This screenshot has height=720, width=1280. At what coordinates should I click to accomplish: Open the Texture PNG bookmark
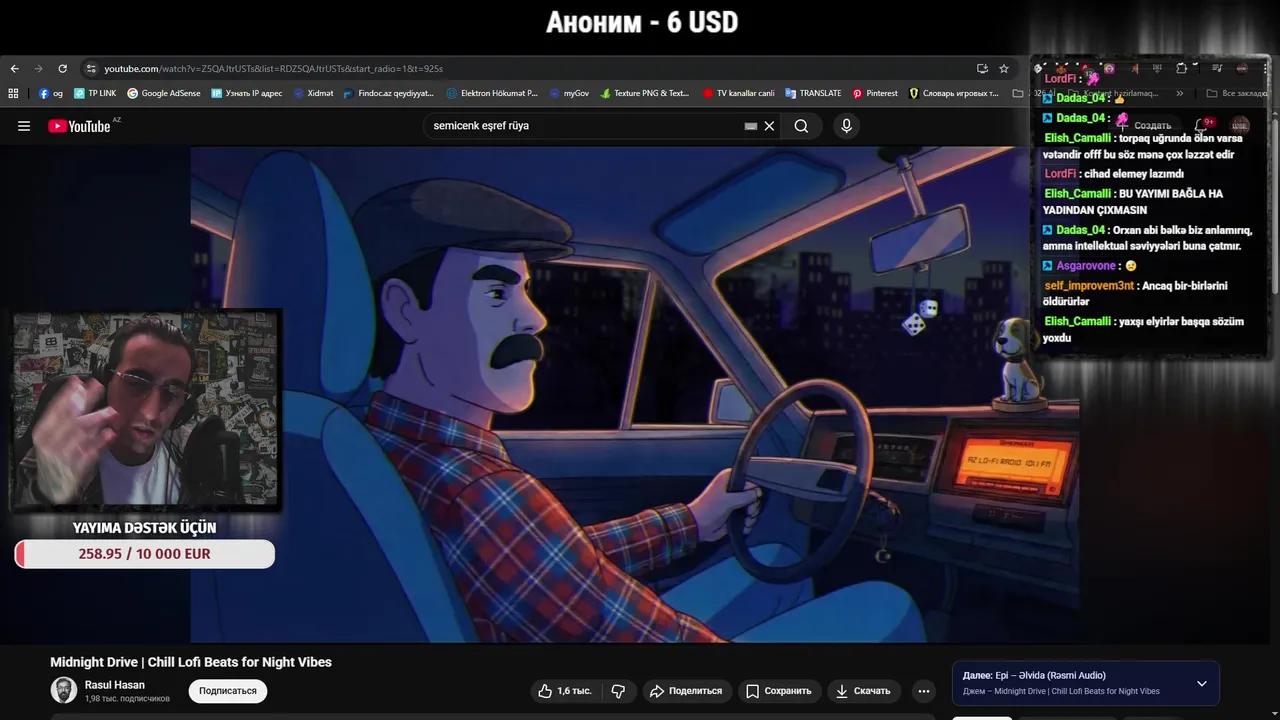(645, 93)
